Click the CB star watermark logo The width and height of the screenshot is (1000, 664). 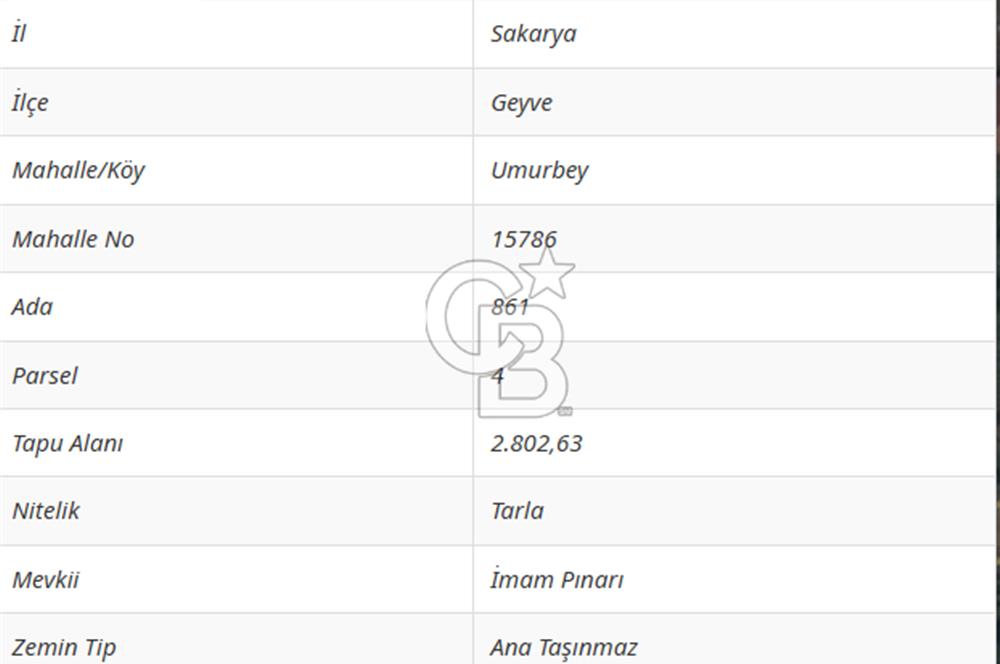click(500, 335)
